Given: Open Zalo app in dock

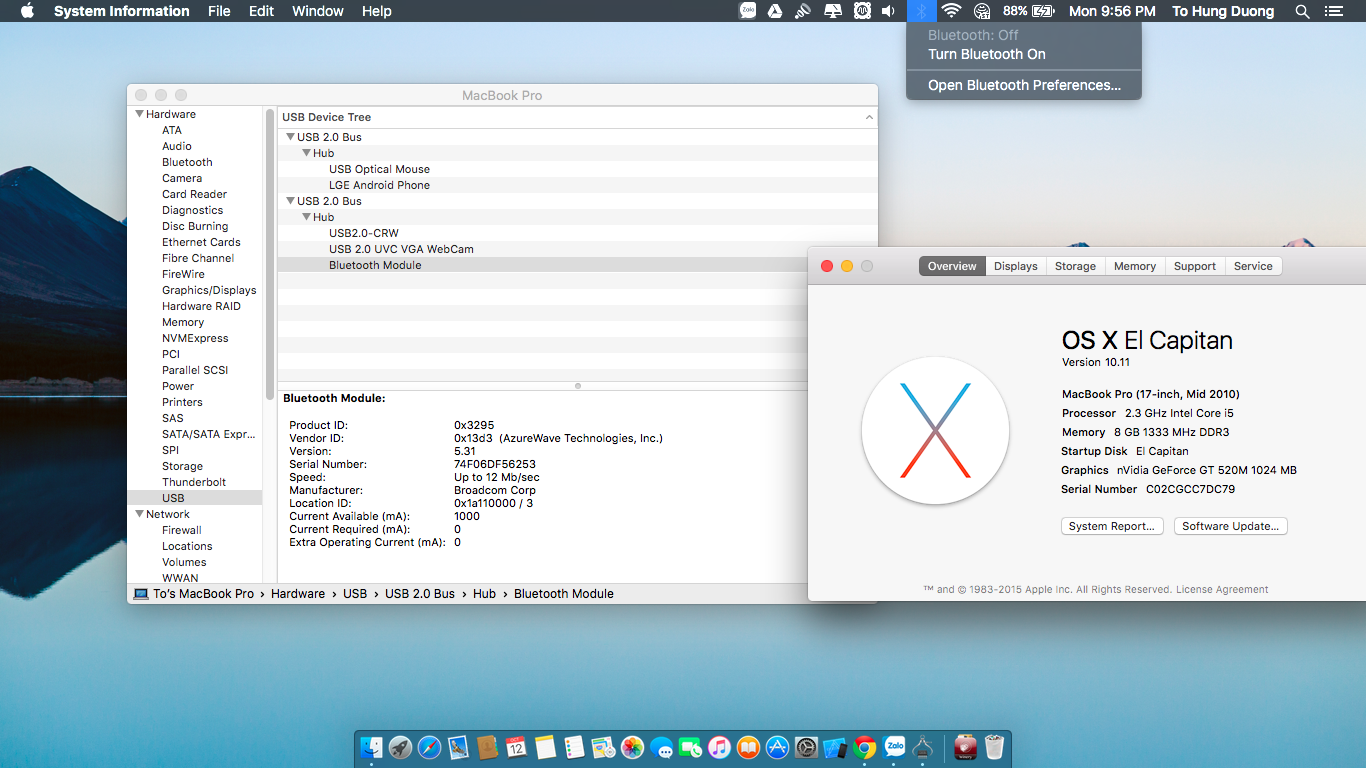Looking at the screenshot, I should [x=894, y=747].
